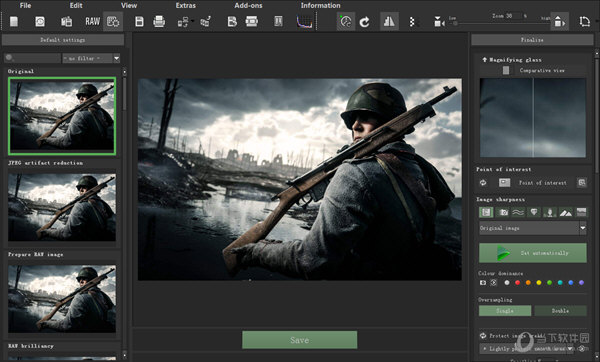Click the preset search input field

(x=32, y=58)
